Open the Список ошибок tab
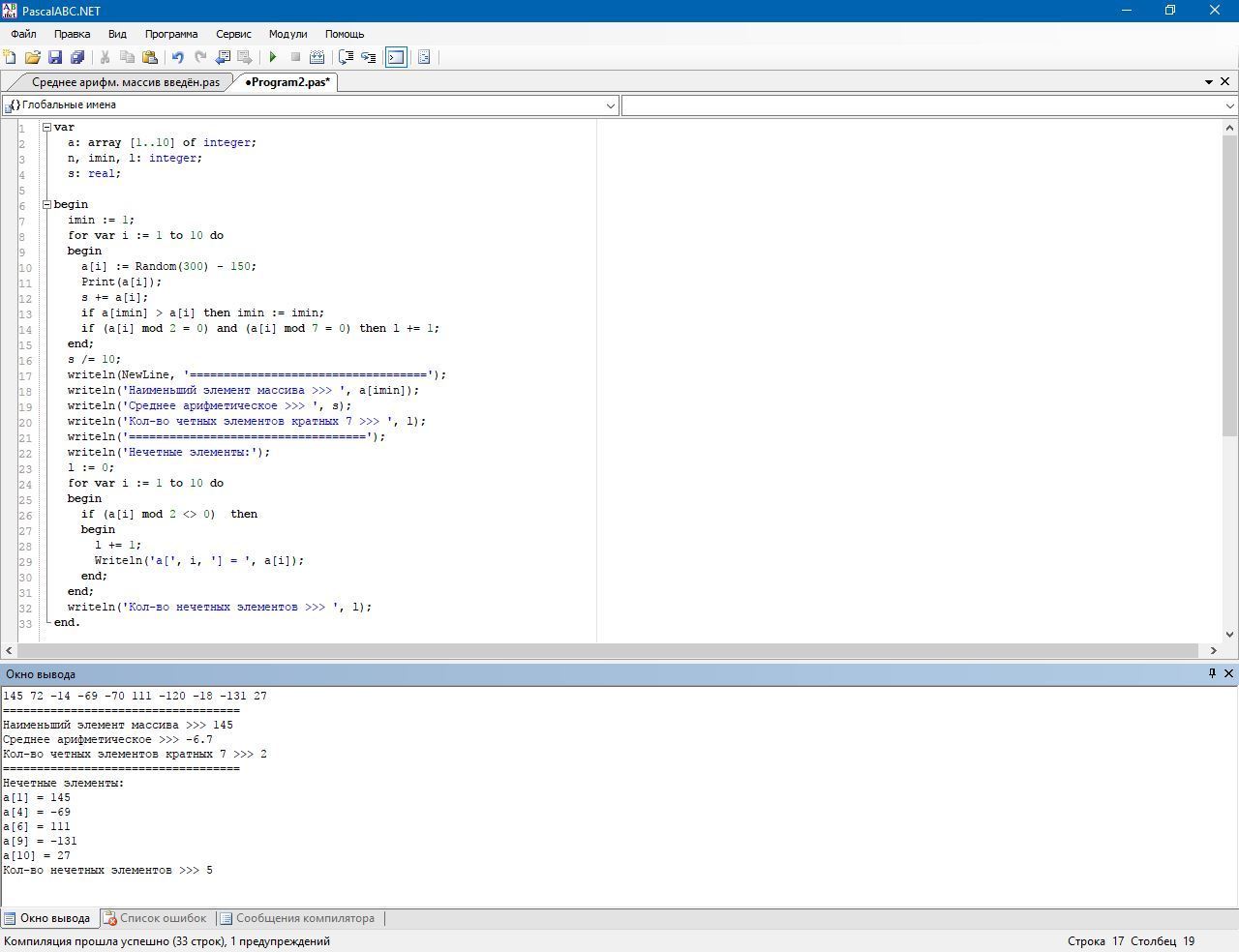 (155, 918)
